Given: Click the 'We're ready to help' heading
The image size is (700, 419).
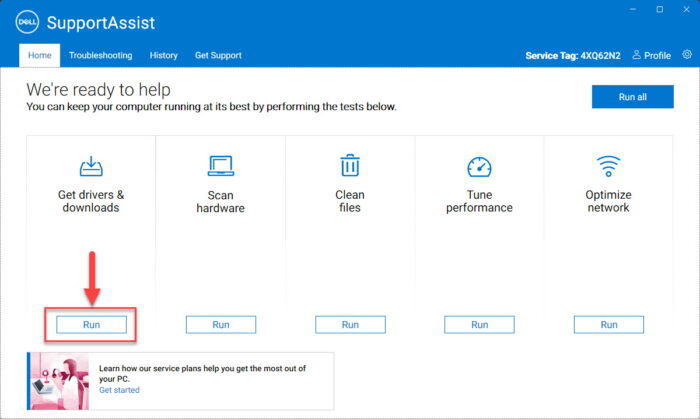Looking at the screenshot, I should tap(98, 90).
